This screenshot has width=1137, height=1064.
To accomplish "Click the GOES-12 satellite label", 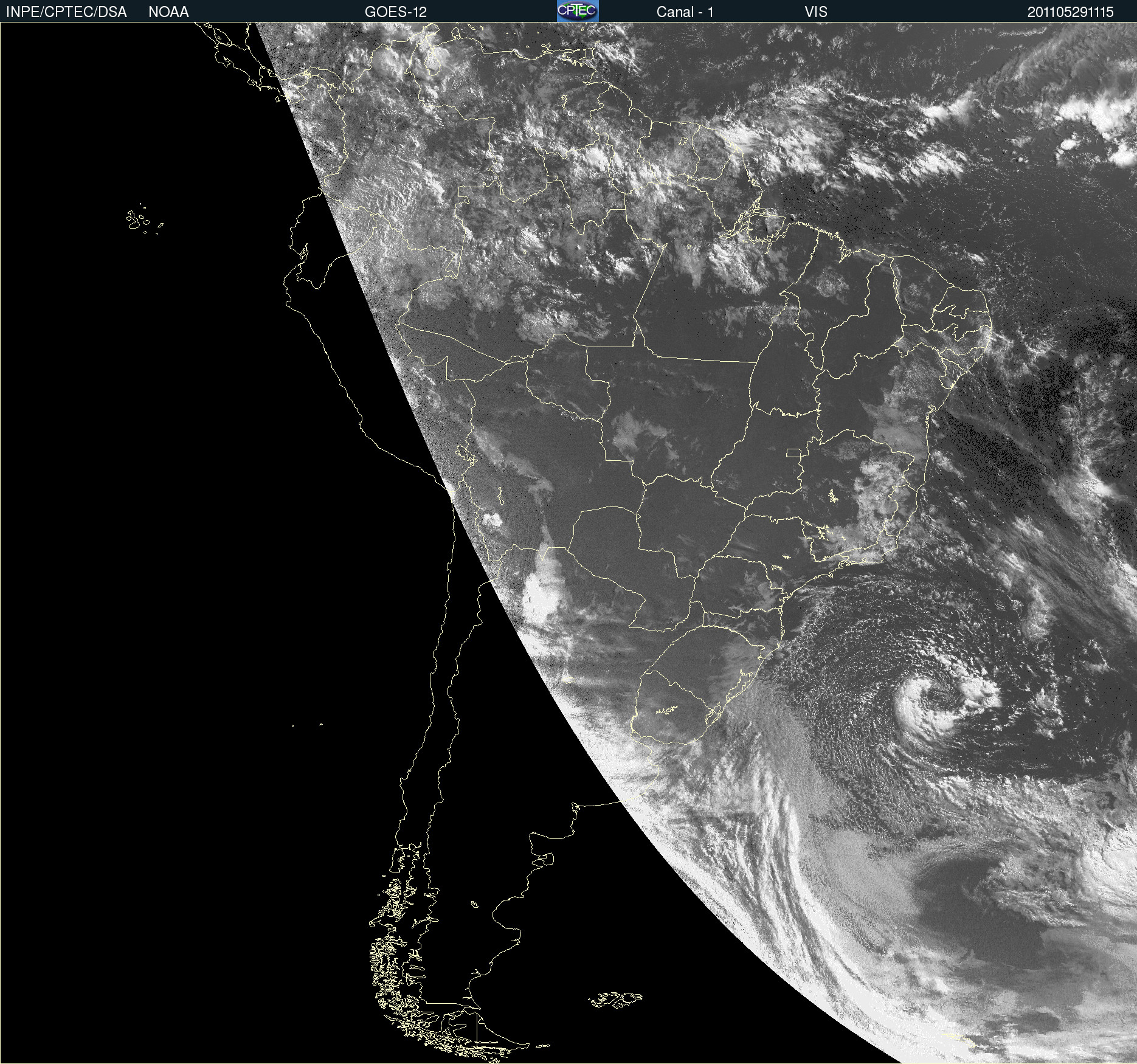I will (x=396, y=12).
